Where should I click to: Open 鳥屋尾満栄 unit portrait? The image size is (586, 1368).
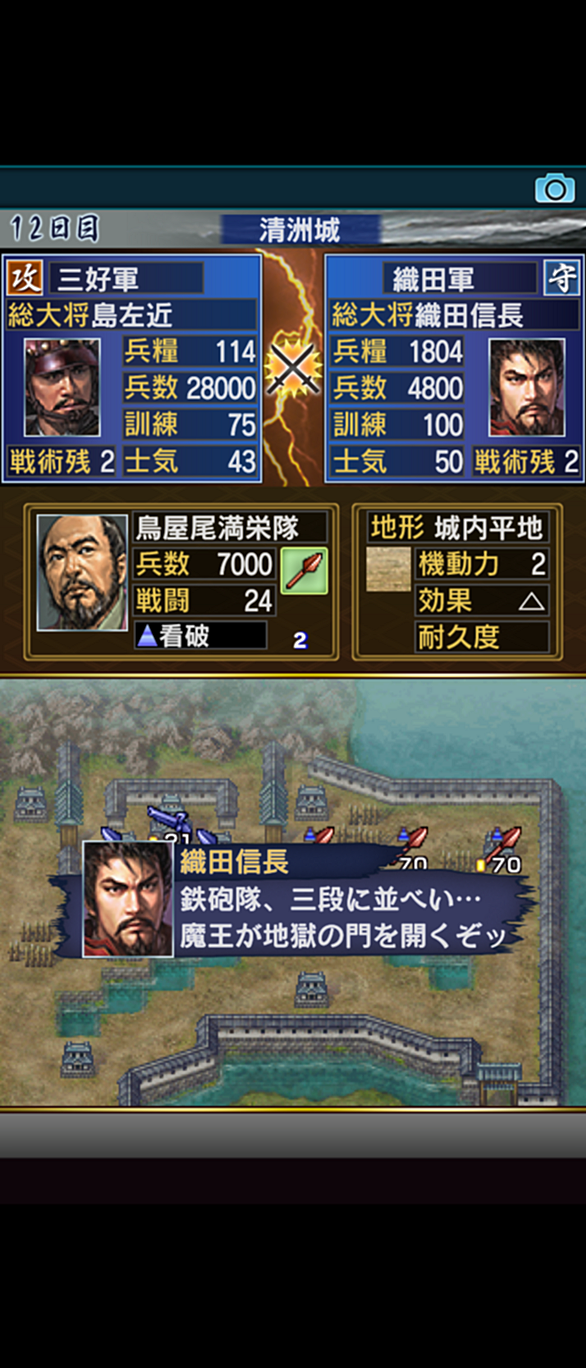pyautogui.click(x=82, y=573)
